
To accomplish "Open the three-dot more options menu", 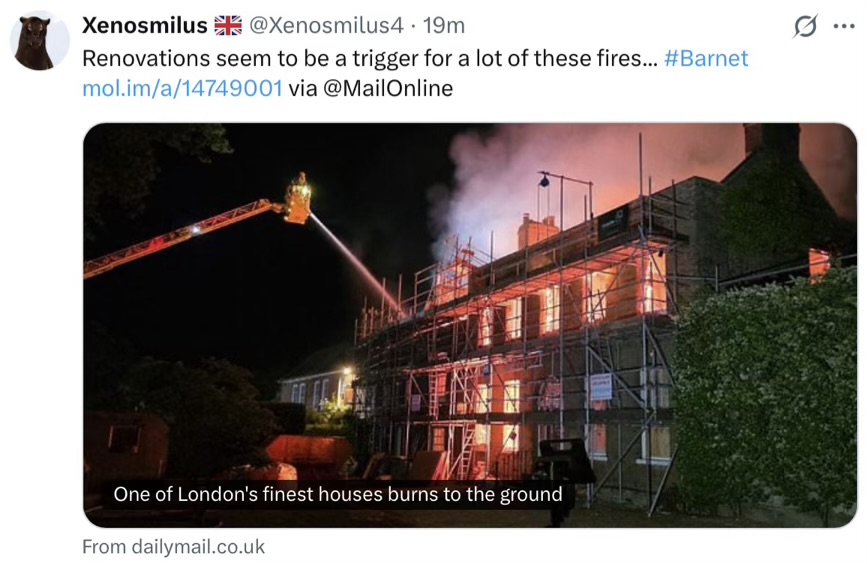I will pos(844,26).
